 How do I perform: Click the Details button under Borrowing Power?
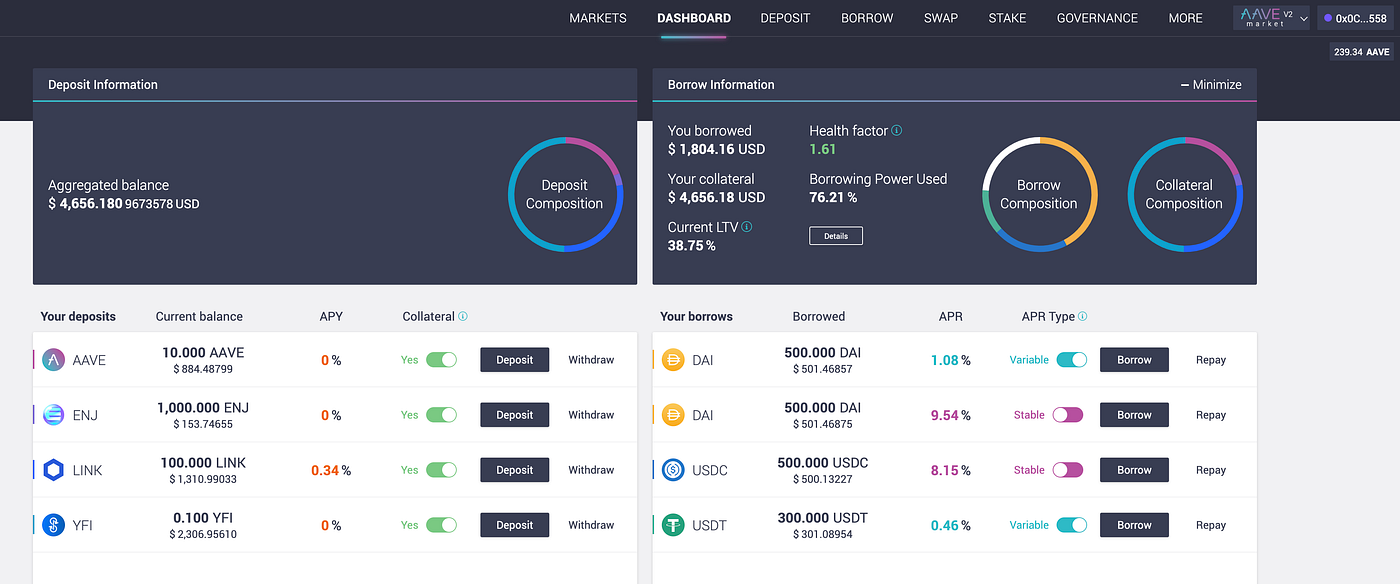(x=836, y=235)
